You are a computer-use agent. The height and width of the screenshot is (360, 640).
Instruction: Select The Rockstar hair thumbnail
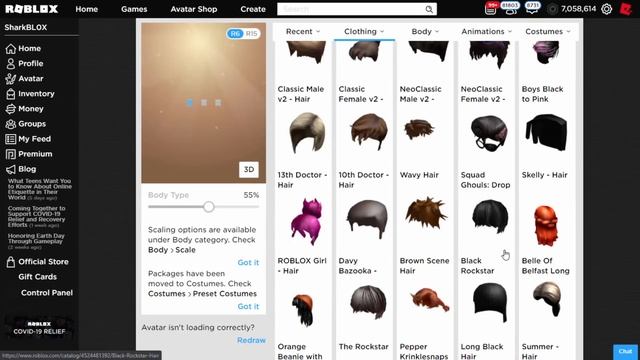[x=368, y=302]
